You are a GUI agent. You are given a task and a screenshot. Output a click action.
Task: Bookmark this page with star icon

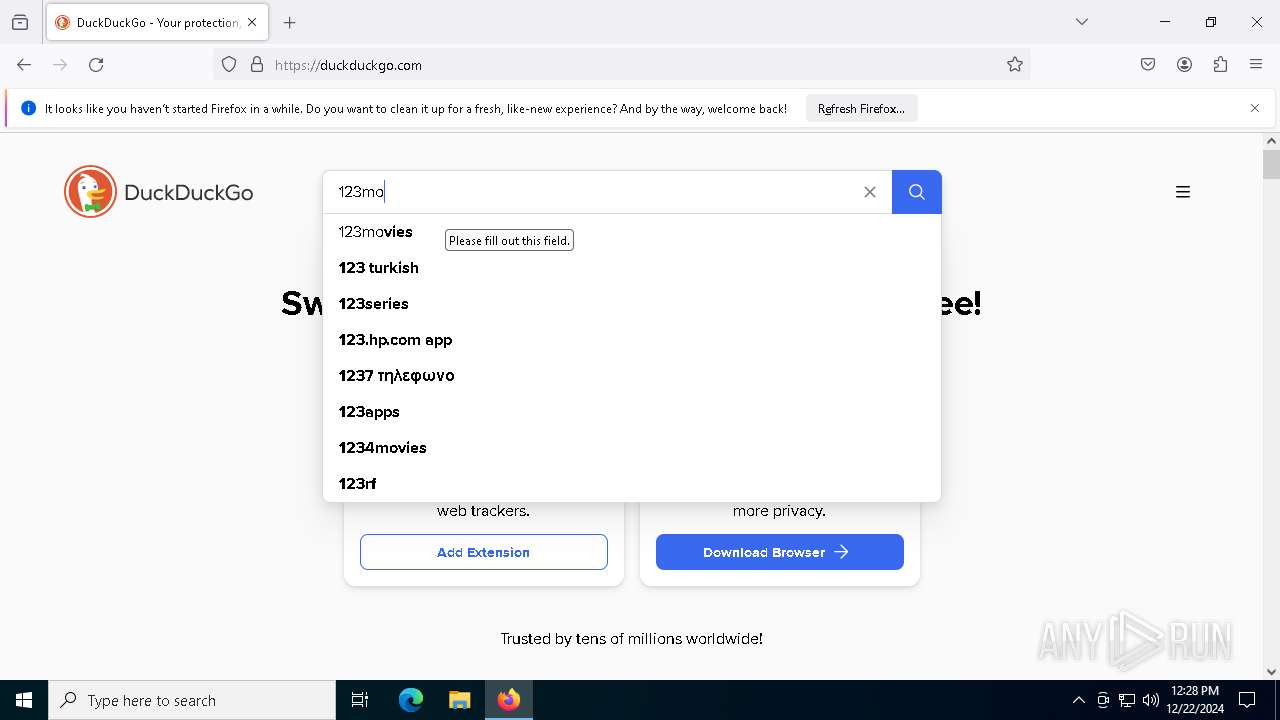pyautogui.click(x=1015, y=65)
